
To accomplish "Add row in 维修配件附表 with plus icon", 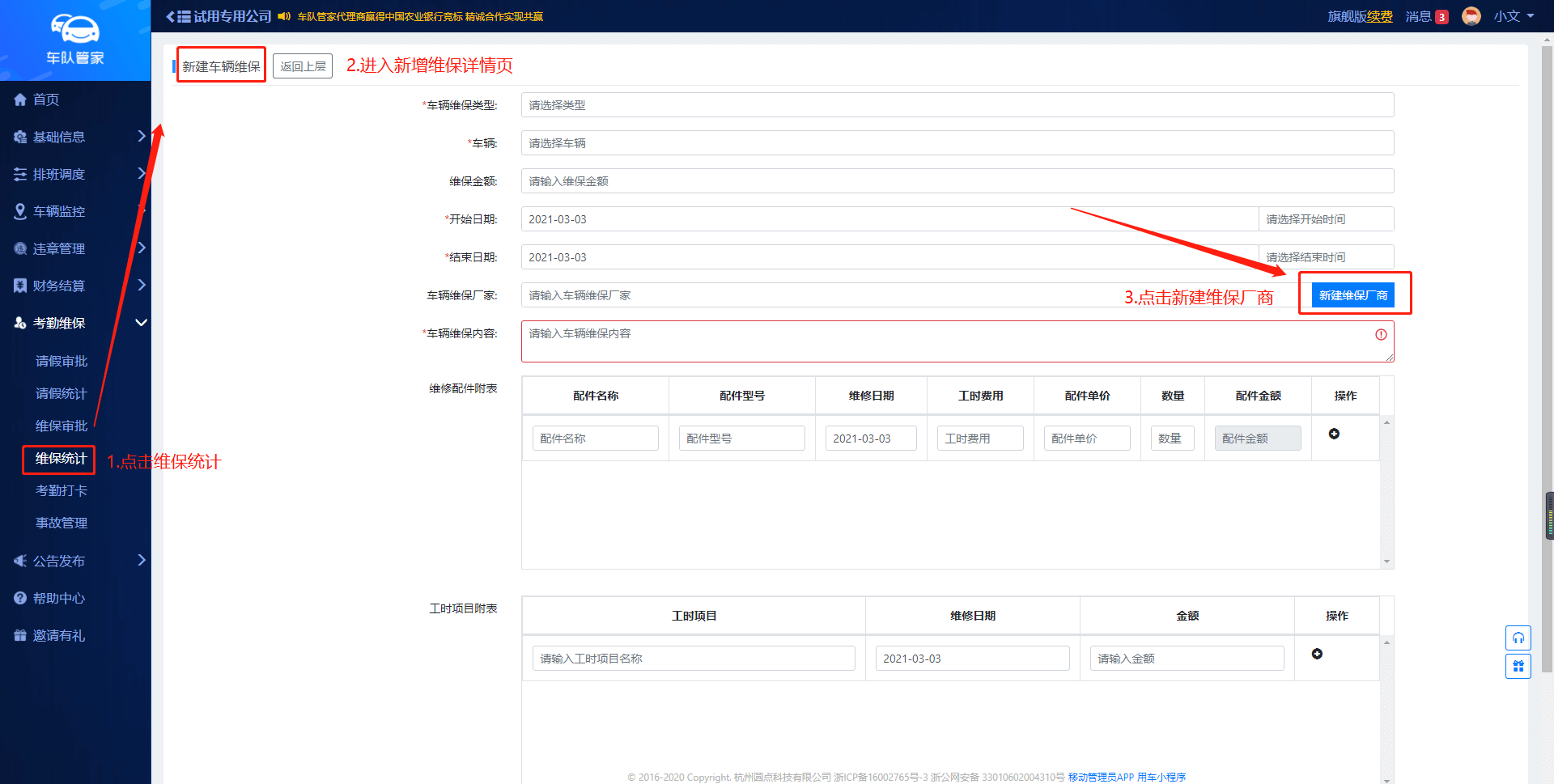I will (1334, 434).
